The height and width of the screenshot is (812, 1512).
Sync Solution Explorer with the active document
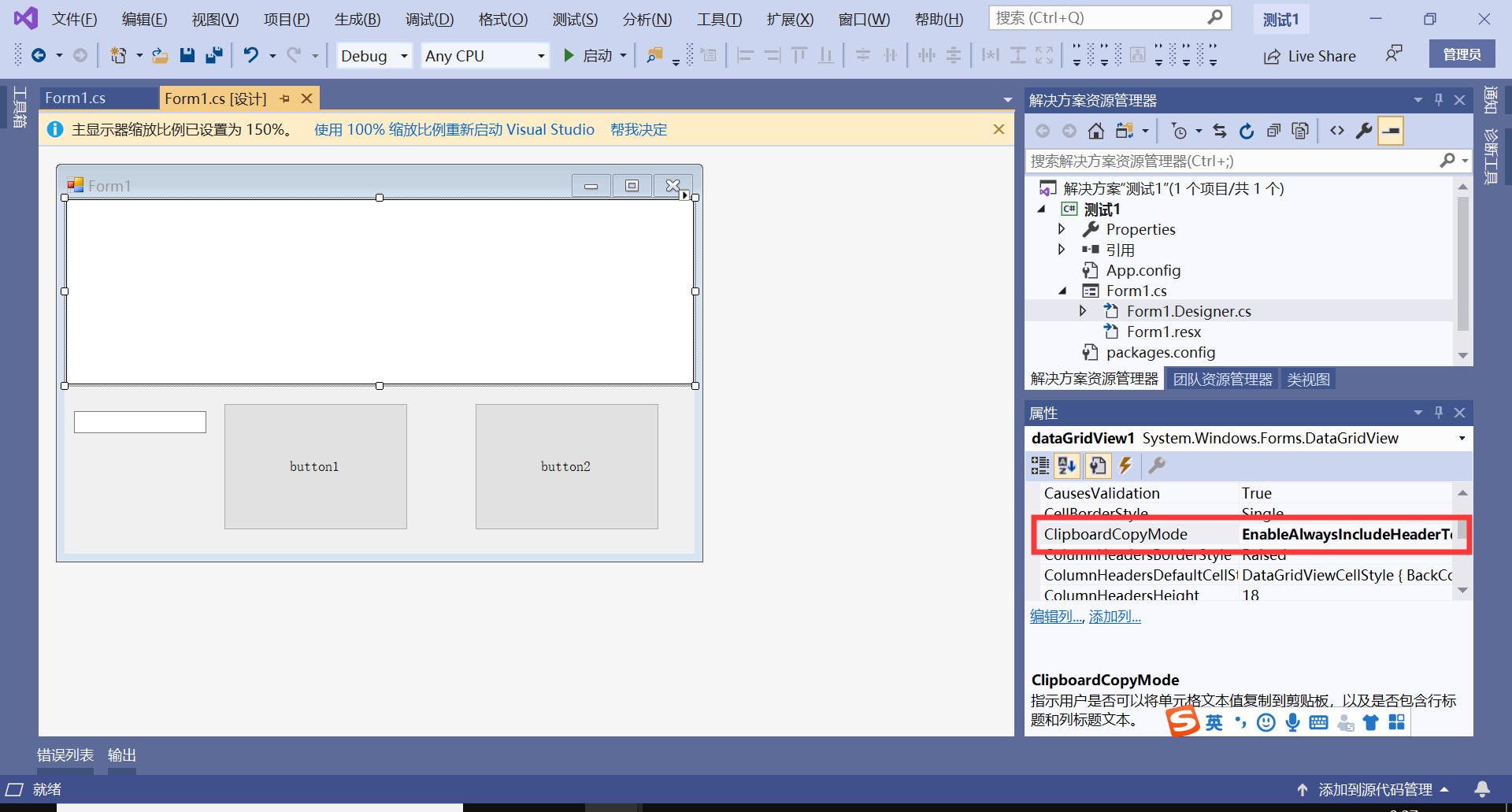1219,130
